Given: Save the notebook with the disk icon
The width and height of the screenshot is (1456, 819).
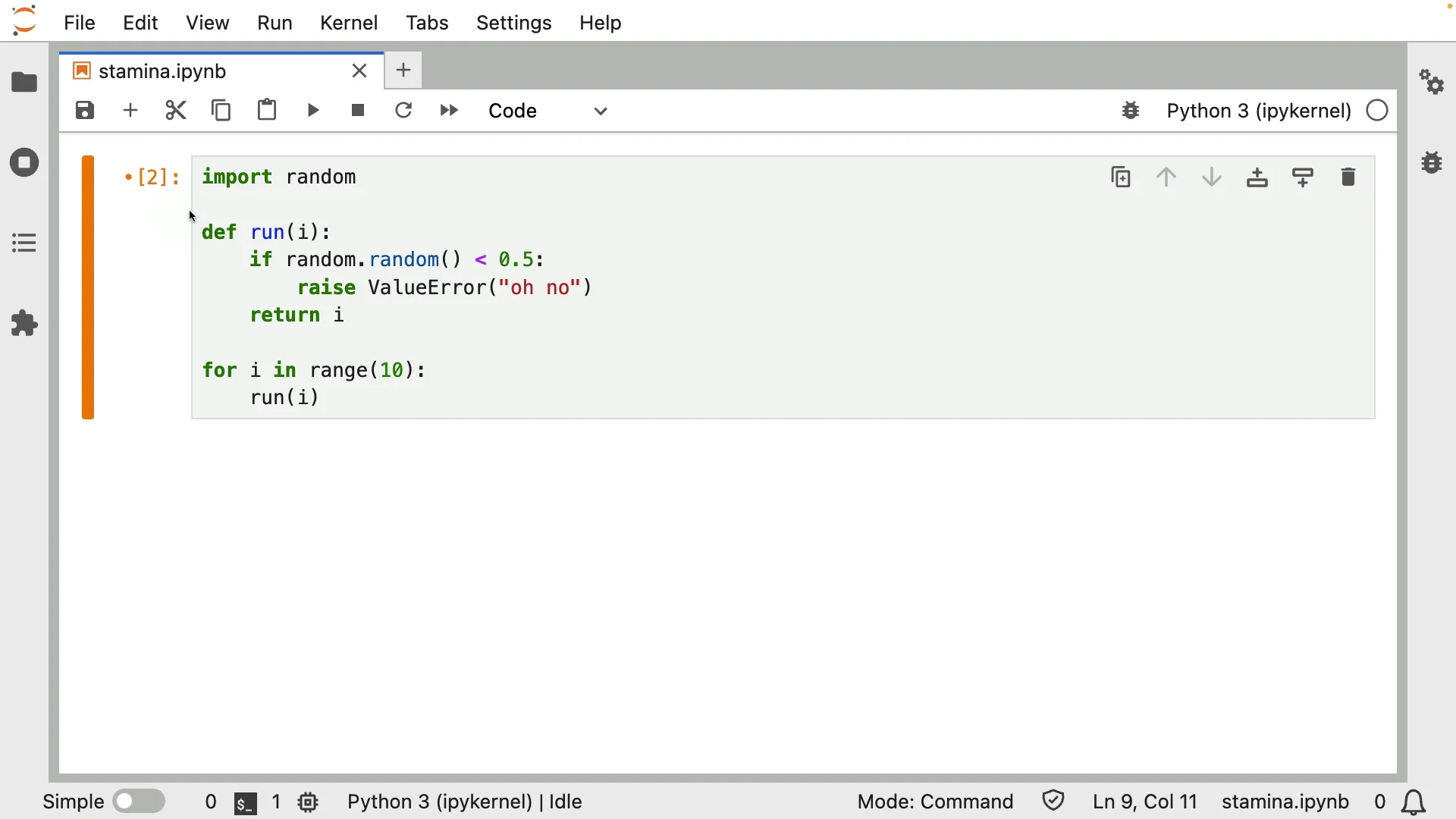Looking at the screenshot, I should coord(86,111).
